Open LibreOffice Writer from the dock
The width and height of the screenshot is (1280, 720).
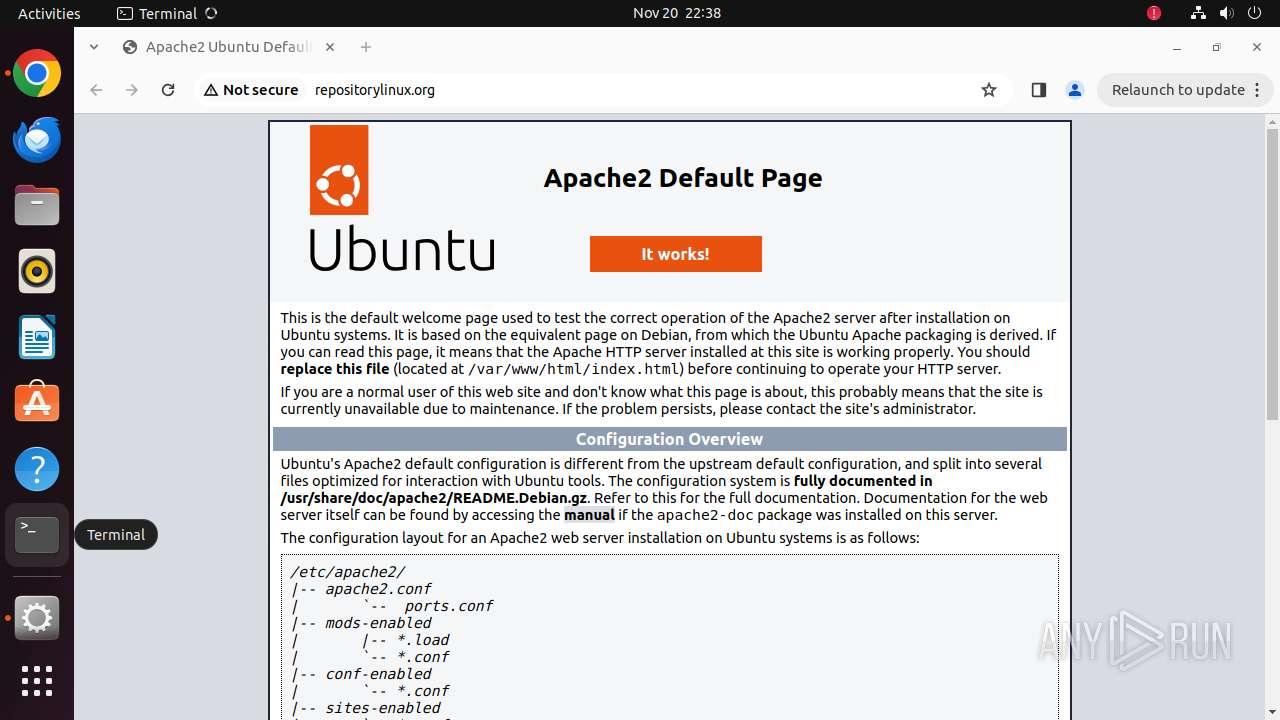click(37, 338)
